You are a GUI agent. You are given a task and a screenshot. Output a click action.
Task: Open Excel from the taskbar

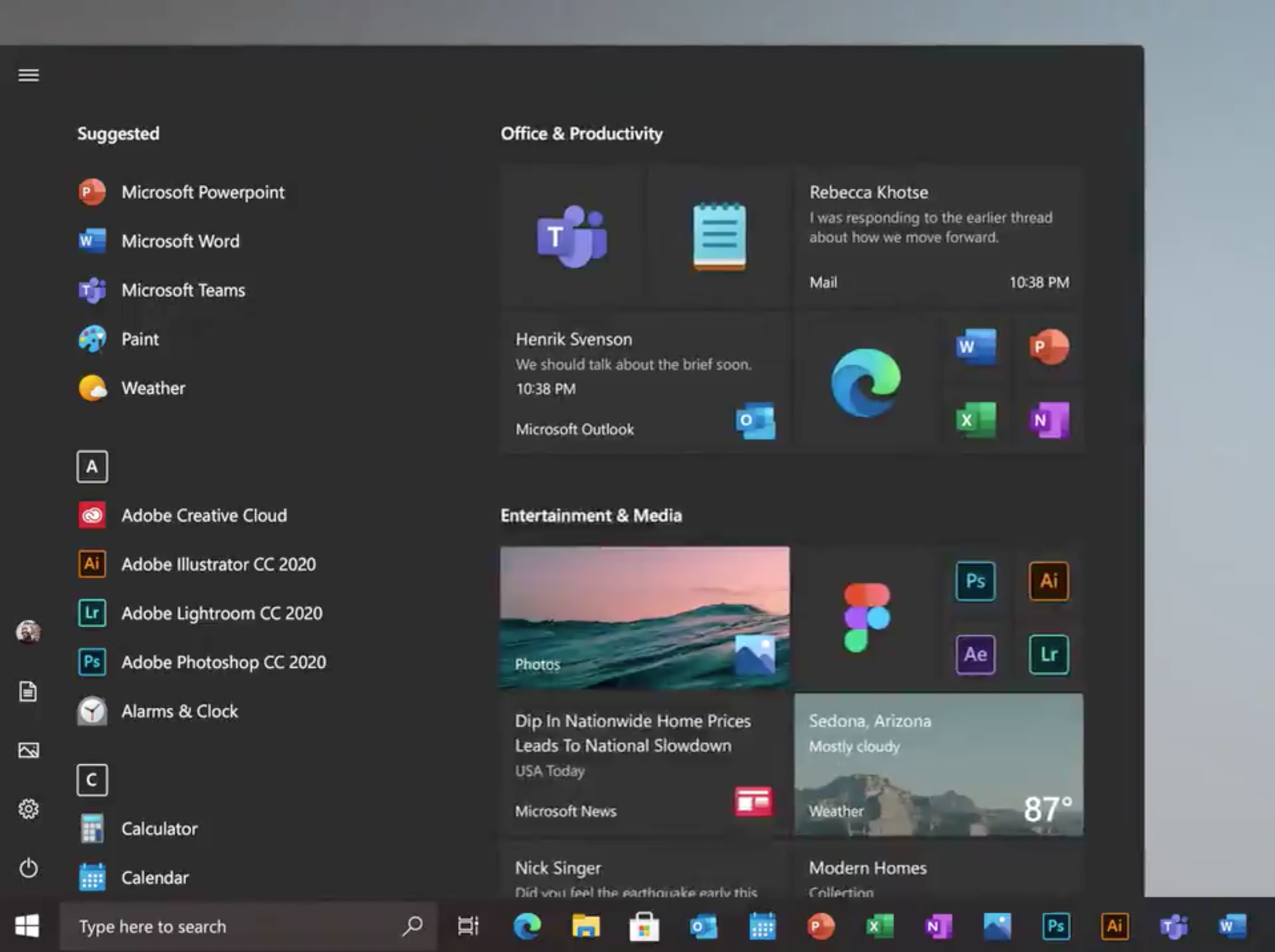click(879, 926)
